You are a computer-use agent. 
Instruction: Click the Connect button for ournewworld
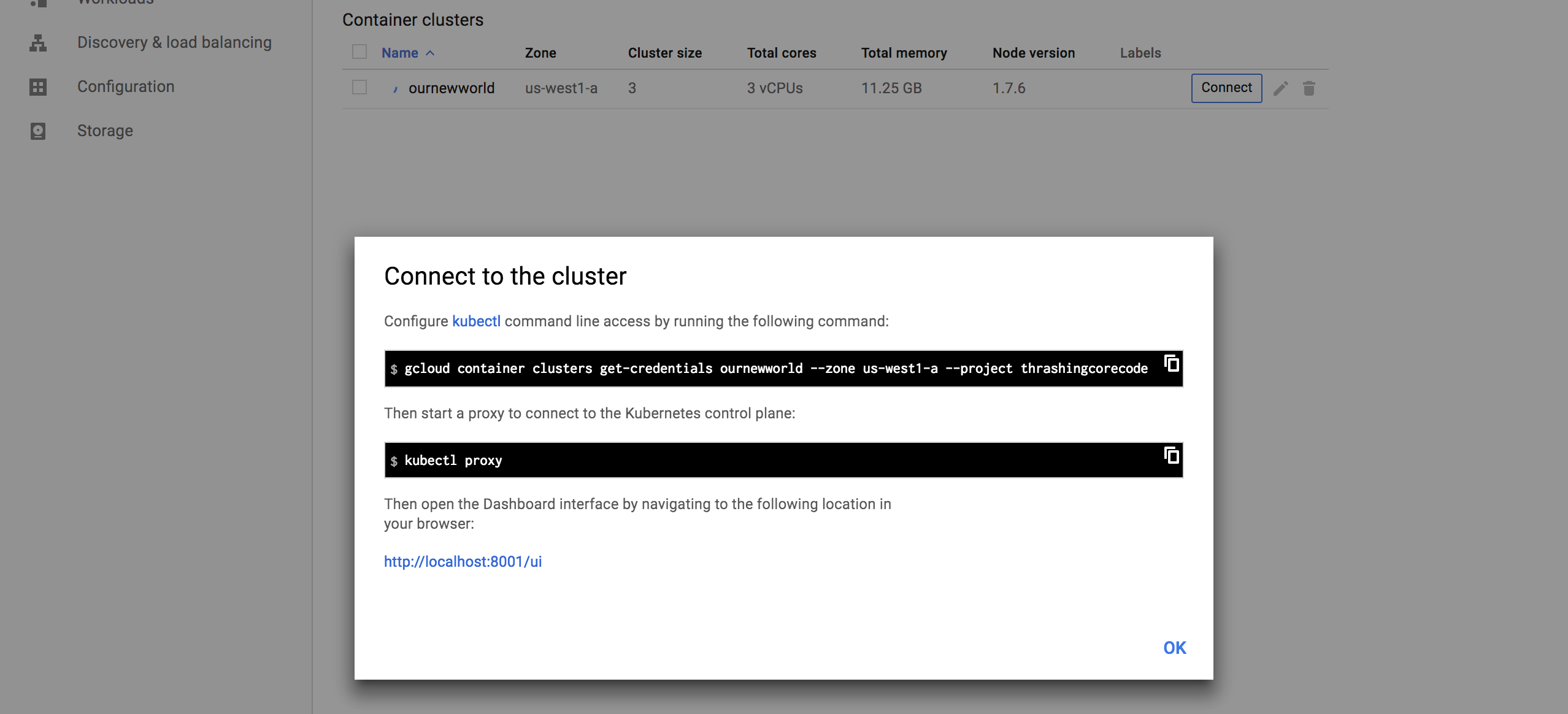[x=1226, y=88]
